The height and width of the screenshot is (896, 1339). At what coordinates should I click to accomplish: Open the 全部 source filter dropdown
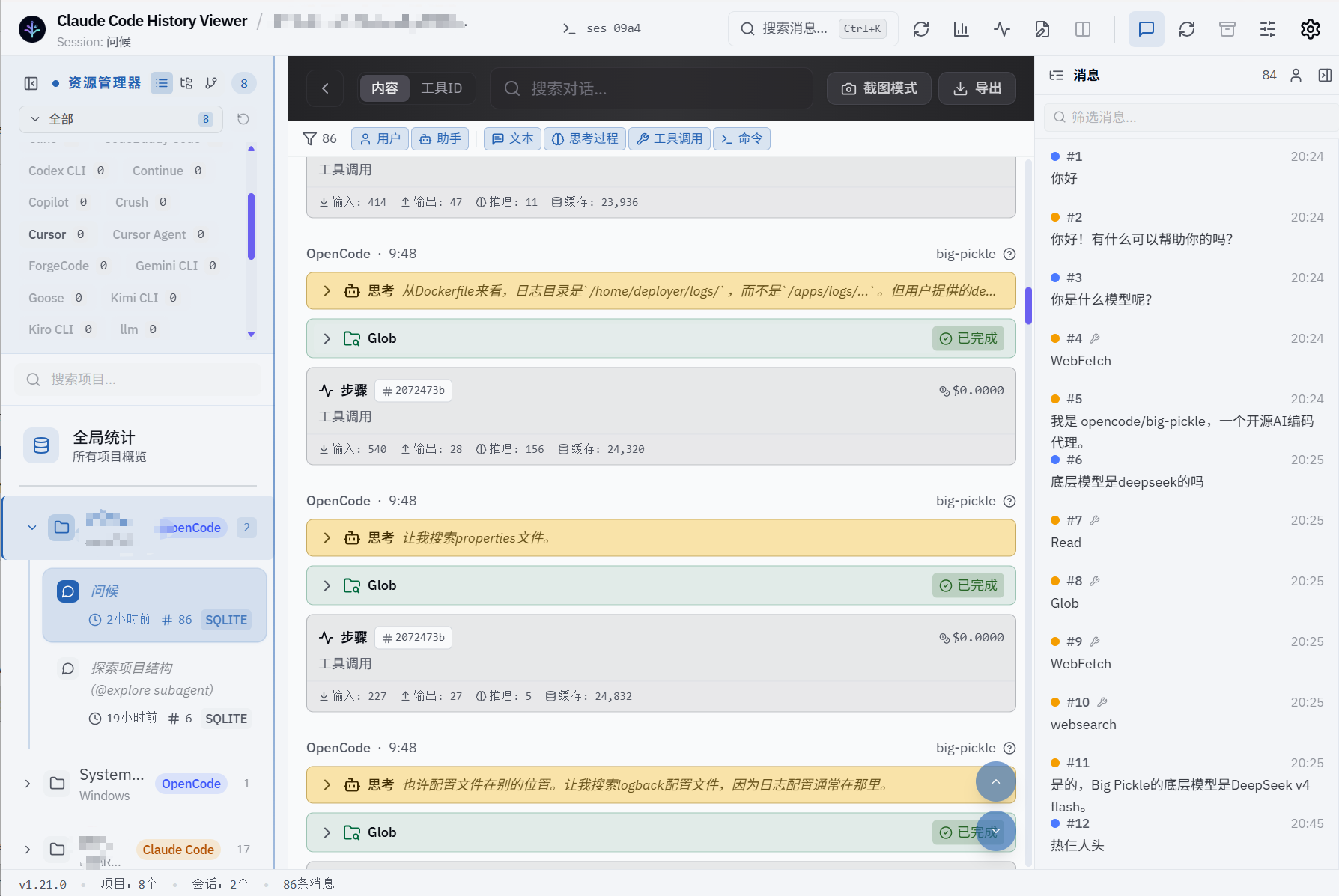coord(121,119)
